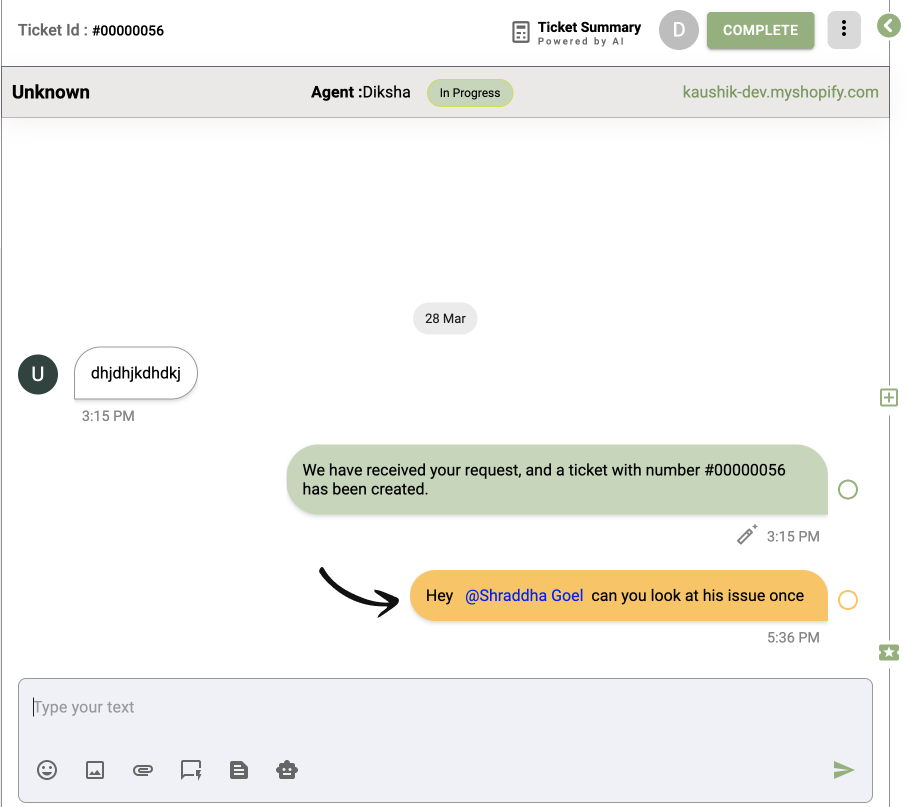Image resolution: width=906 pixels, height=807 pixels.
Task: Click the Ticket Summary icon
Action: pyautogui.click(x=521, y=32)
